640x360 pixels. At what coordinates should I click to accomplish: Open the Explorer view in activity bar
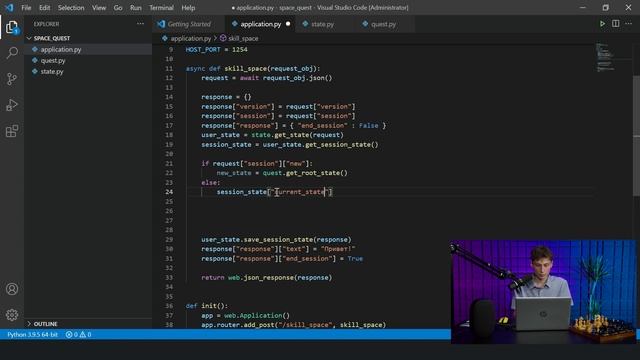(12, 27)
